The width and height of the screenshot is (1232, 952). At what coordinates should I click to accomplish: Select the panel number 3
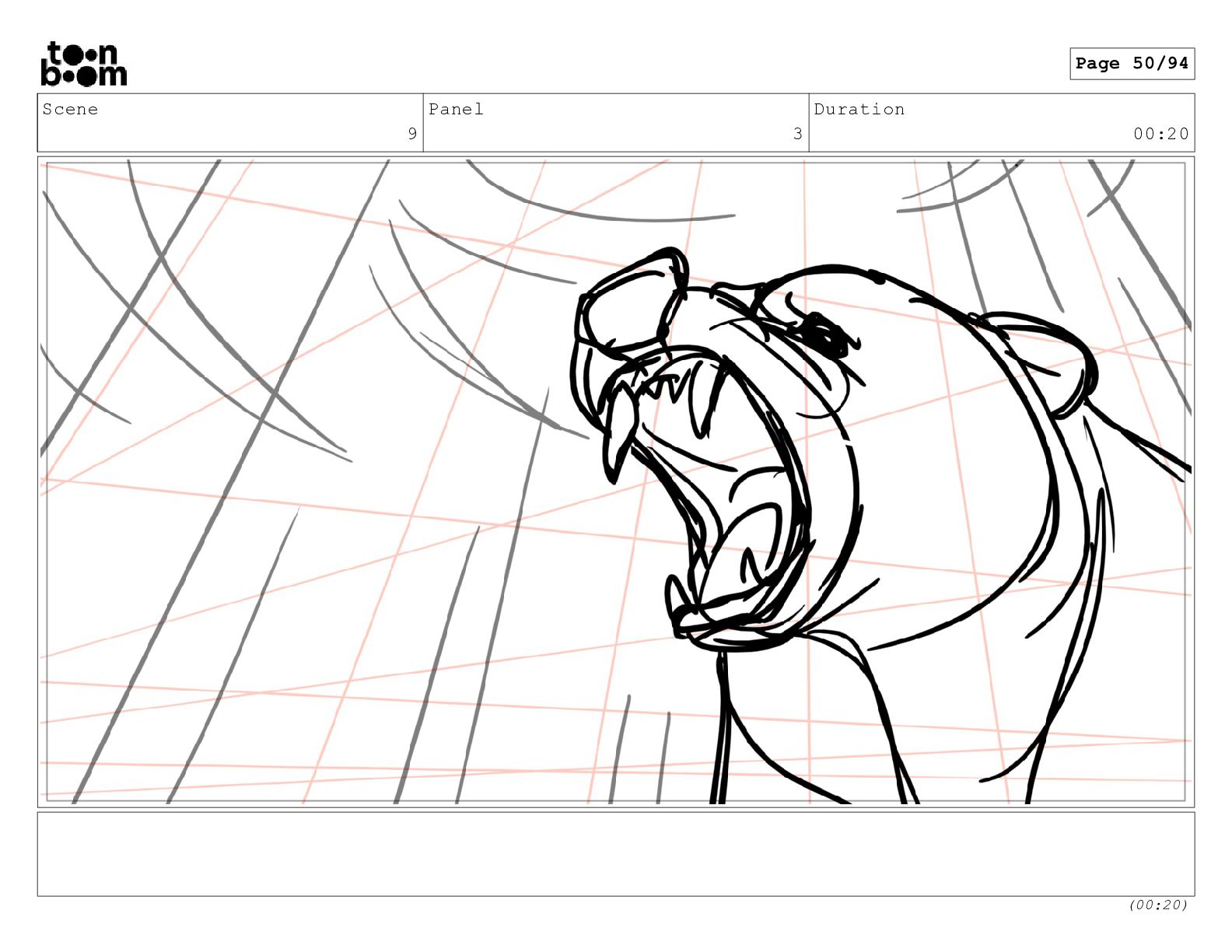tap(797, 134)
